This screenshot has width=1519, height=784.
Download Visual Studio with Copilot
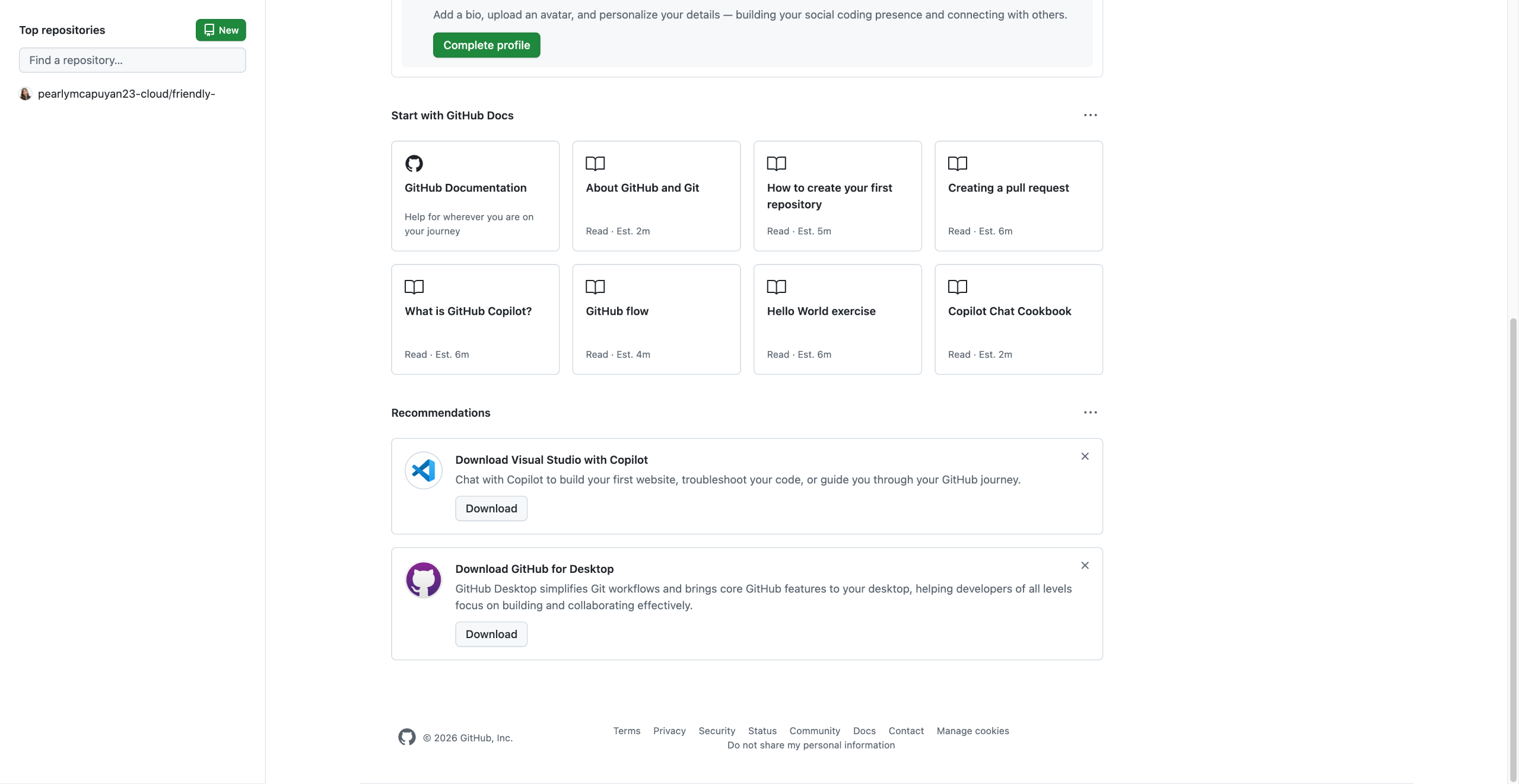point(491,508)
